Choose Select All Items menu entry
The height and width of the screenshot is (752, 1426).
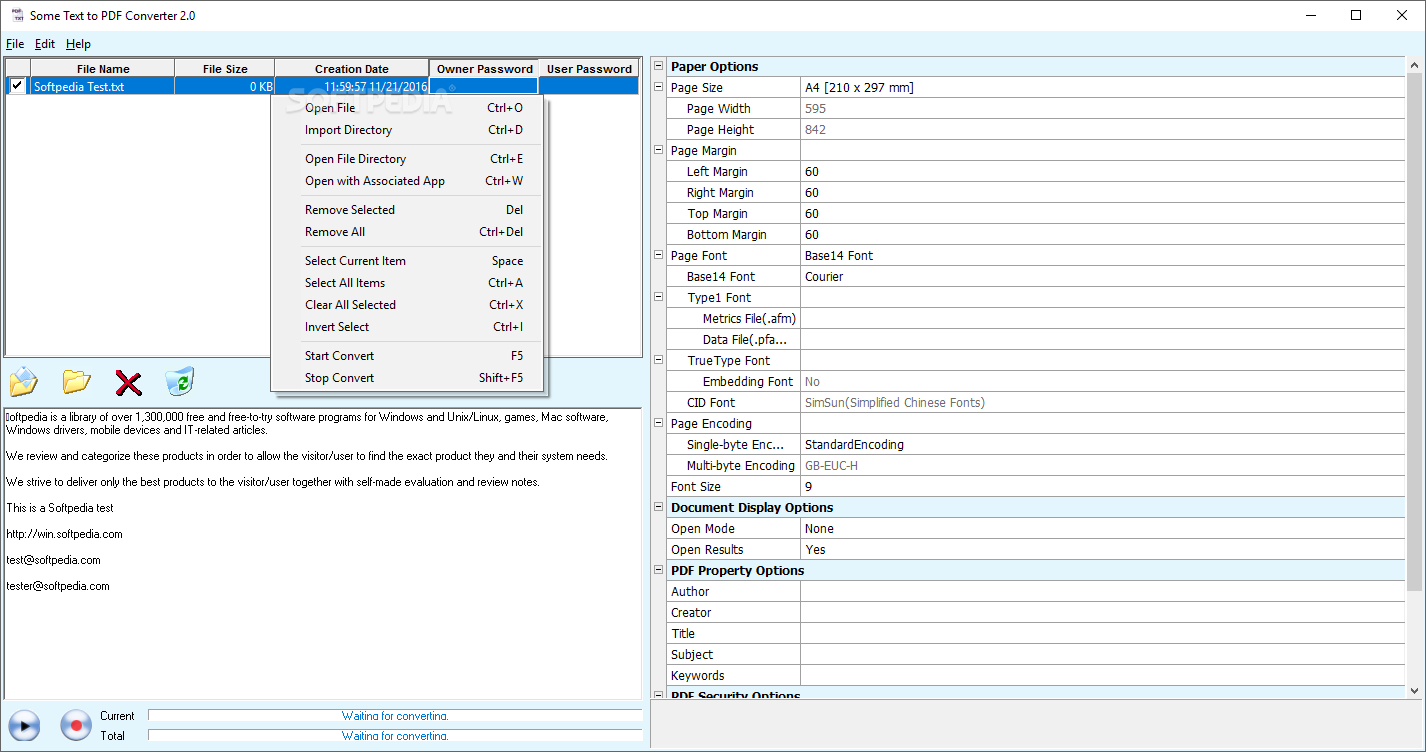click(407, 283)
